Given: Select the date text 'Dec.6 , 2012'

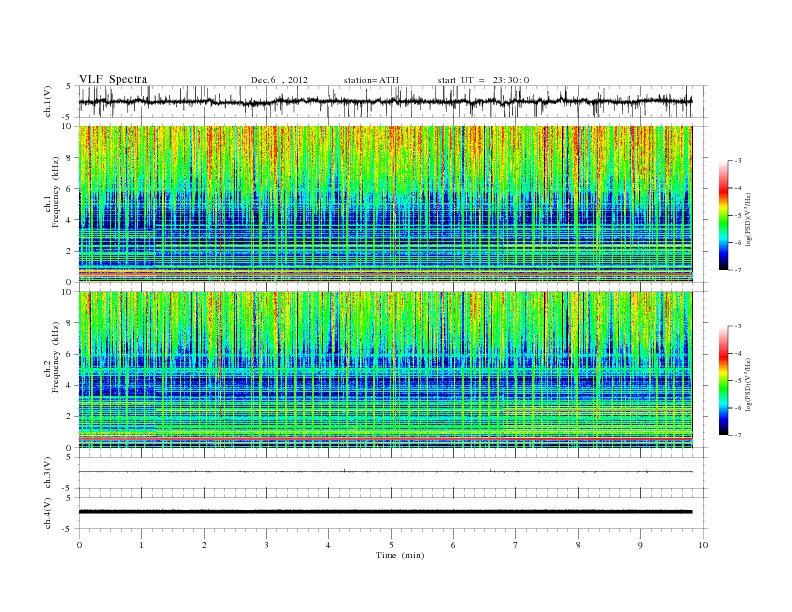Looking at the screenshot, I should pos(279,80).
